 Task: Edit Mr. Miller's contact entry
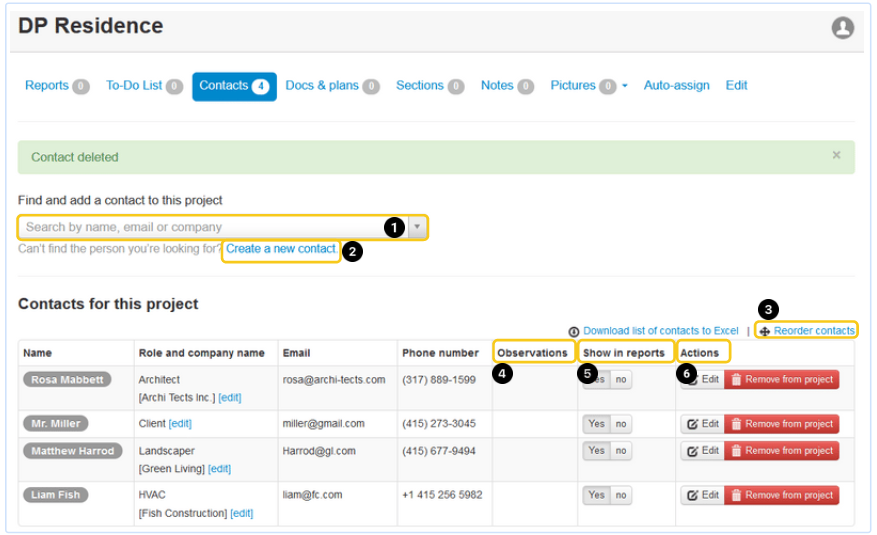point(702,424)
